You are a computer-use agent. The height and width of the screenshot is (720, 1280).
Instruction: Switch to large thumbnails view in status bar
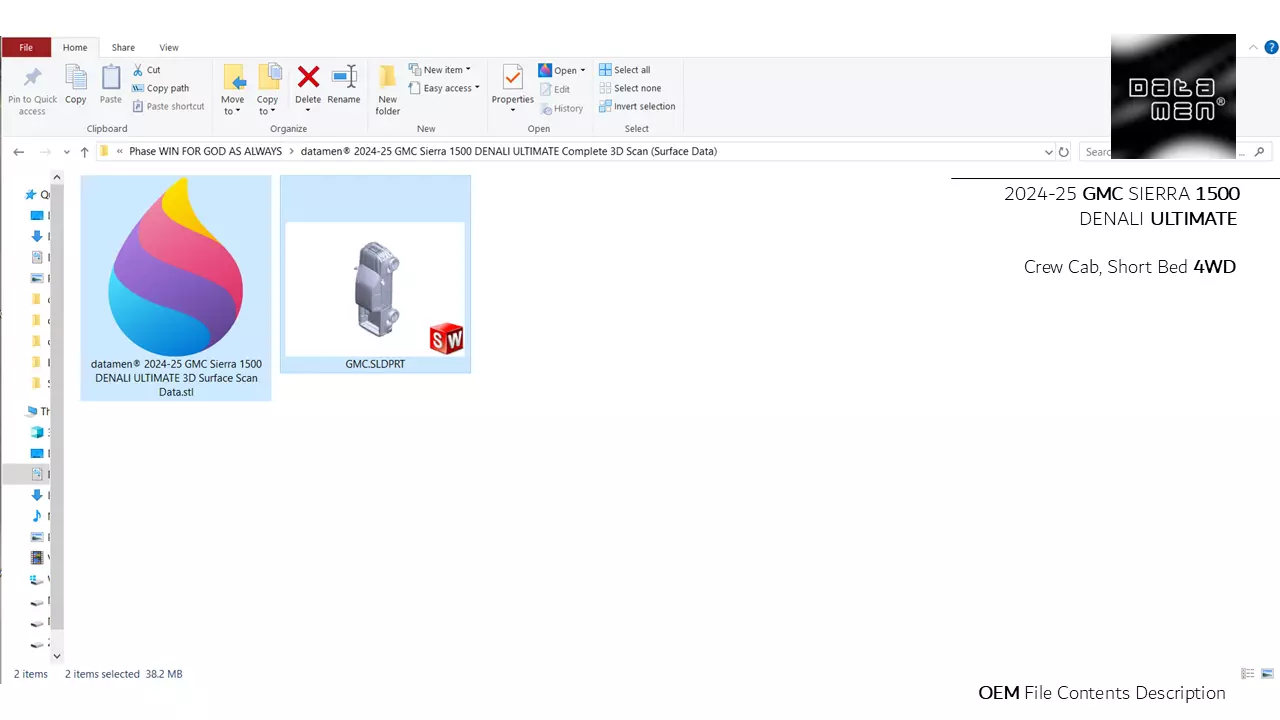point(1267,674)
